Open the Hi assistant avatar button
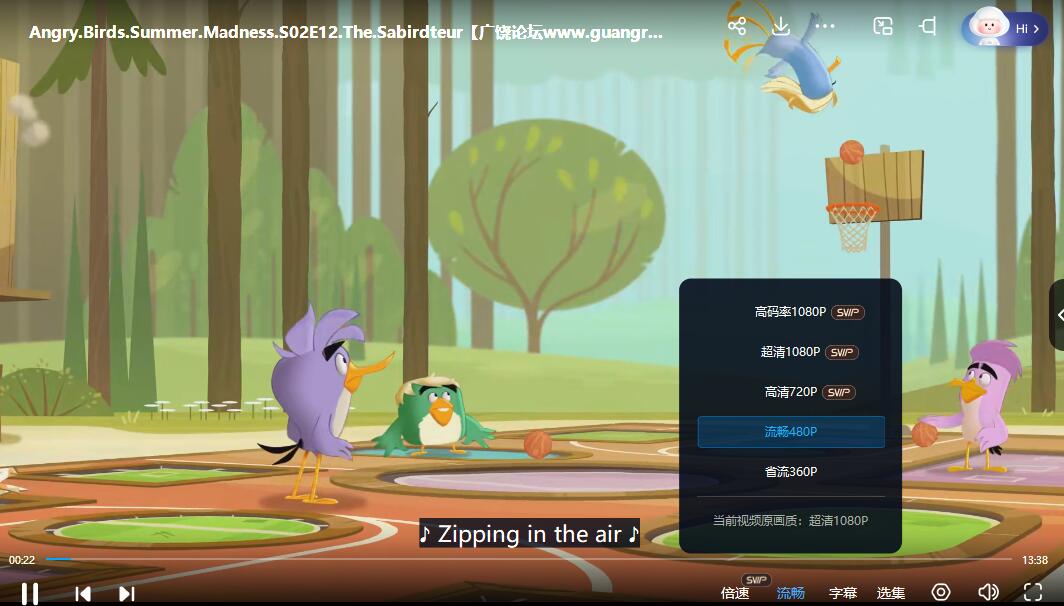Viewport: 1064px width, 606px height. click(1004, 29)
